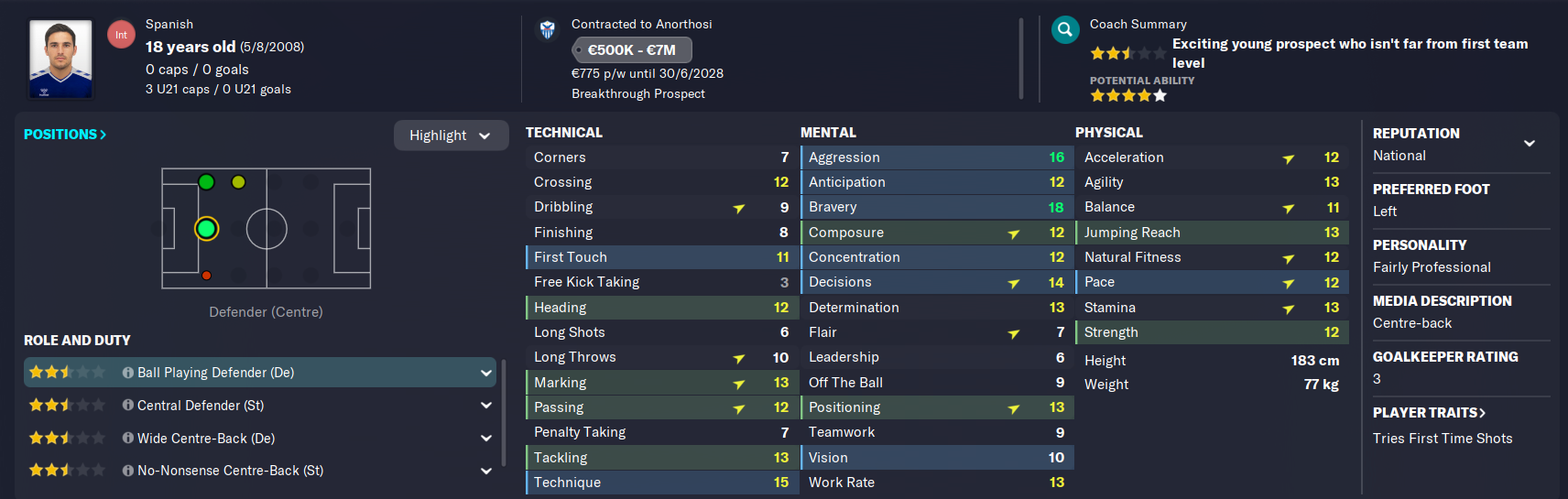Image resolution: width=1568 pixels, height=499 pixels.
Task: Click the potential ability star rating
Action: 1128,95
